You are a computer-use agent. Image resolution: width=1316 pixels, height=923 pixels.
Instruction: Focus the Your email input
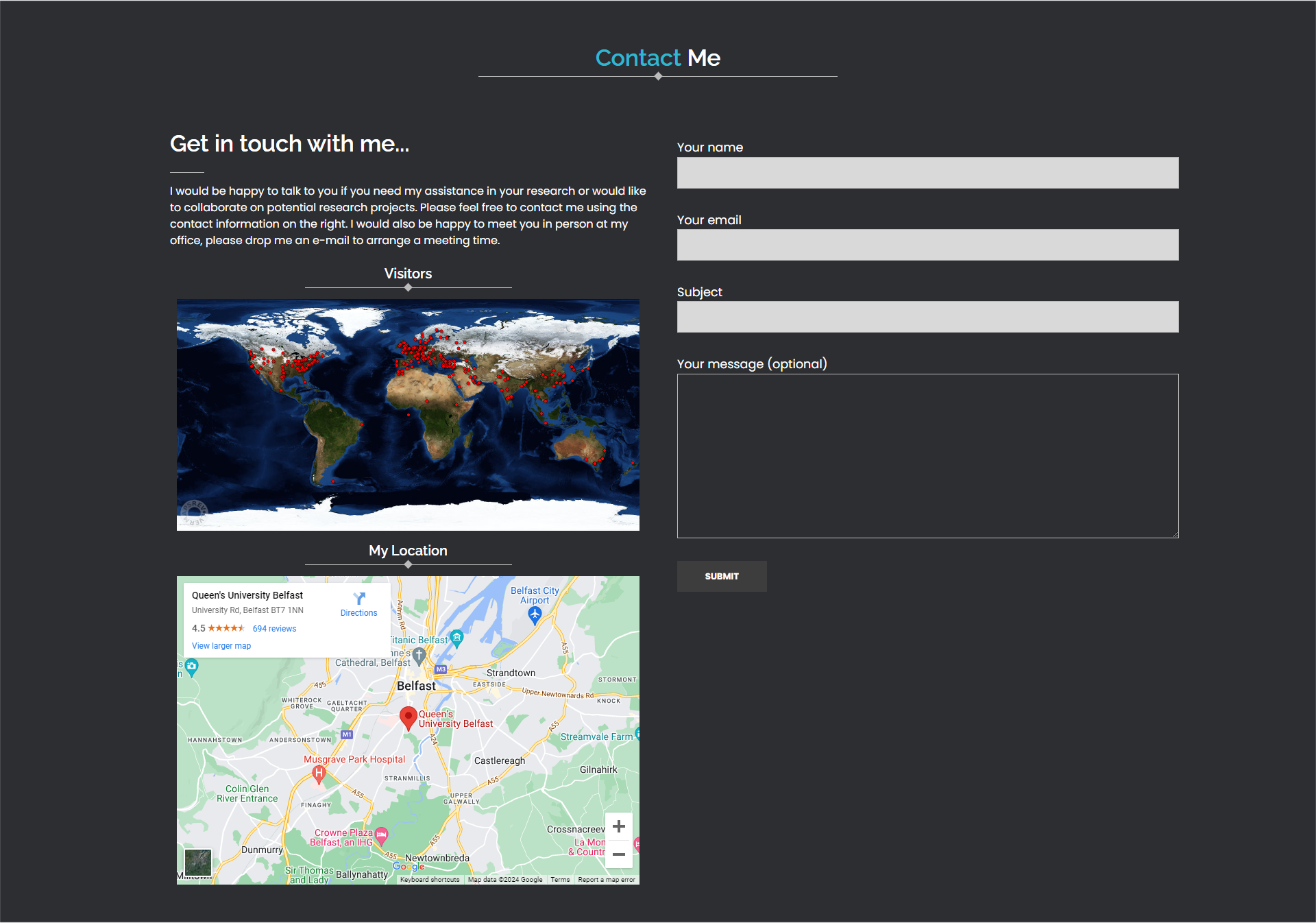pos(927,245)
